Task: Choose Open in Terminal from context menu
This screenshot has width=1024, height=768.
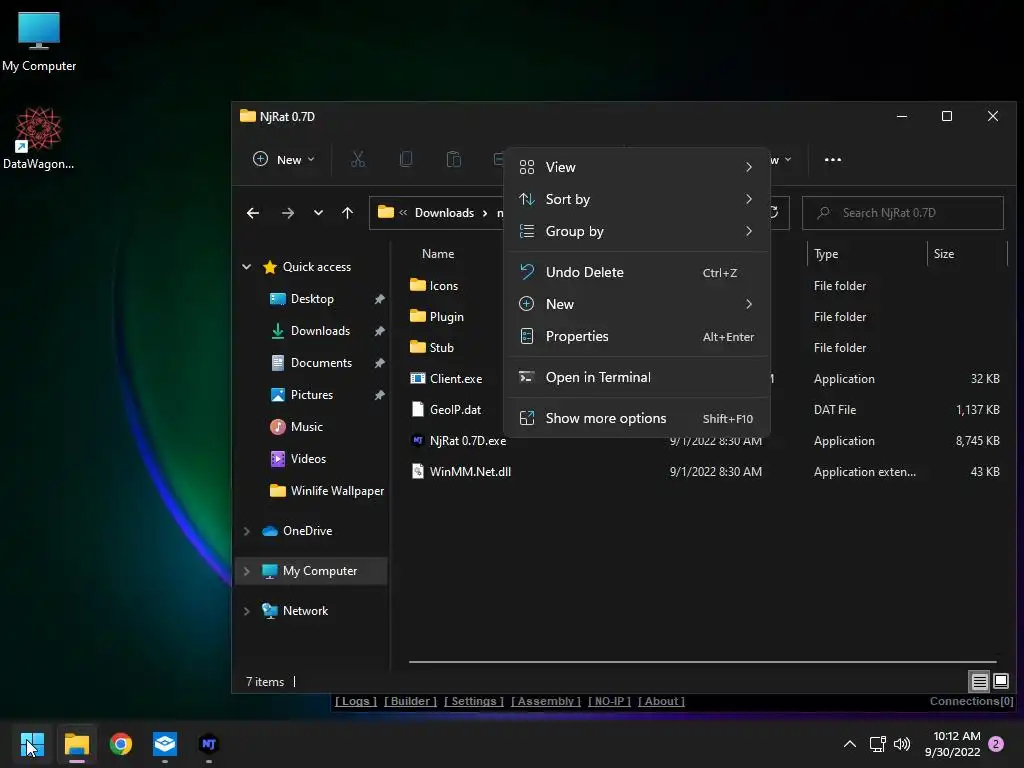Action: pyautogui.click(x=637, y=377)
